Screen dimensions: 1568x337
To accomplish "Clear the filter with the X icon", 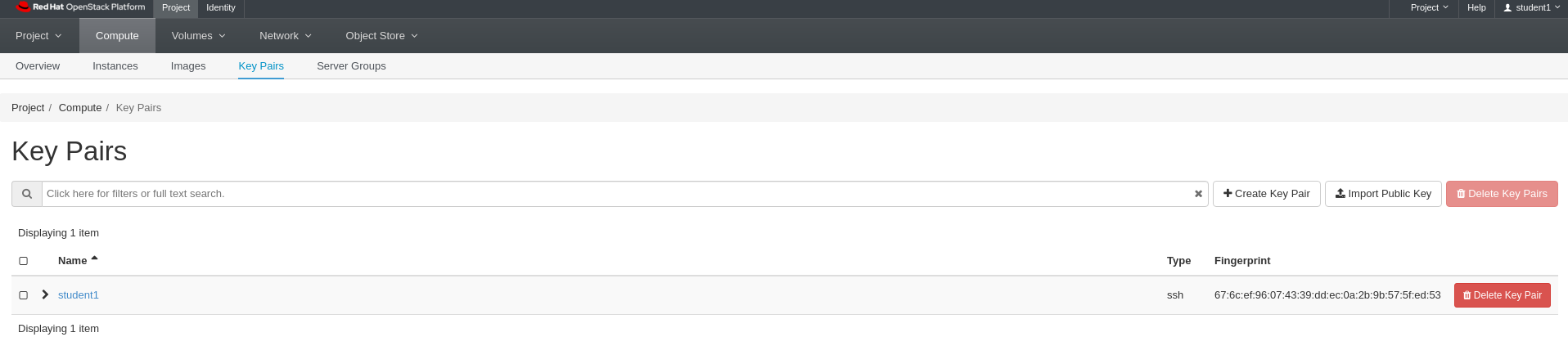I will [x=1198, y=194].
